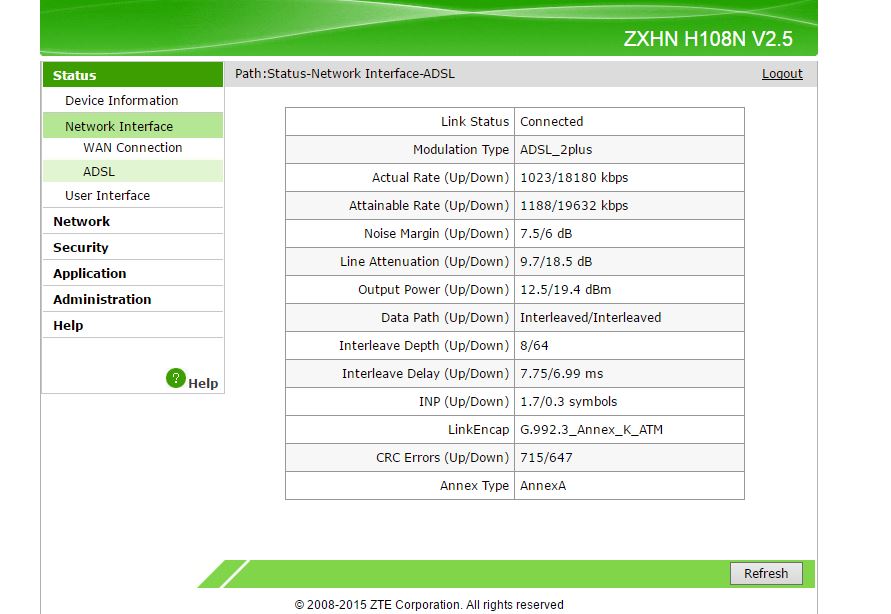Click the Connected value
The width and height of the screenshot is (891, 614).
(551, 122)
